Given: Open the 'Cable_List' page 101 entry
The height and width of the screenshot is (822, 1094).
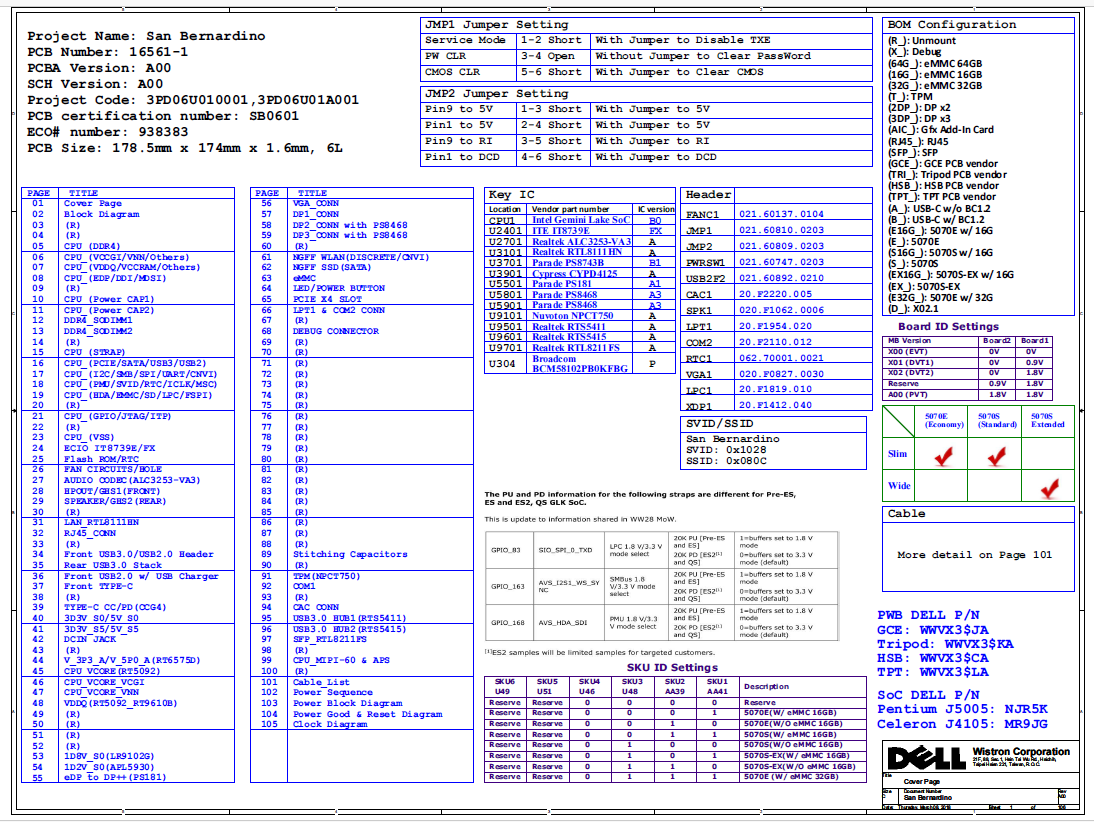Looking at the screenshot, I should point(320,682).
